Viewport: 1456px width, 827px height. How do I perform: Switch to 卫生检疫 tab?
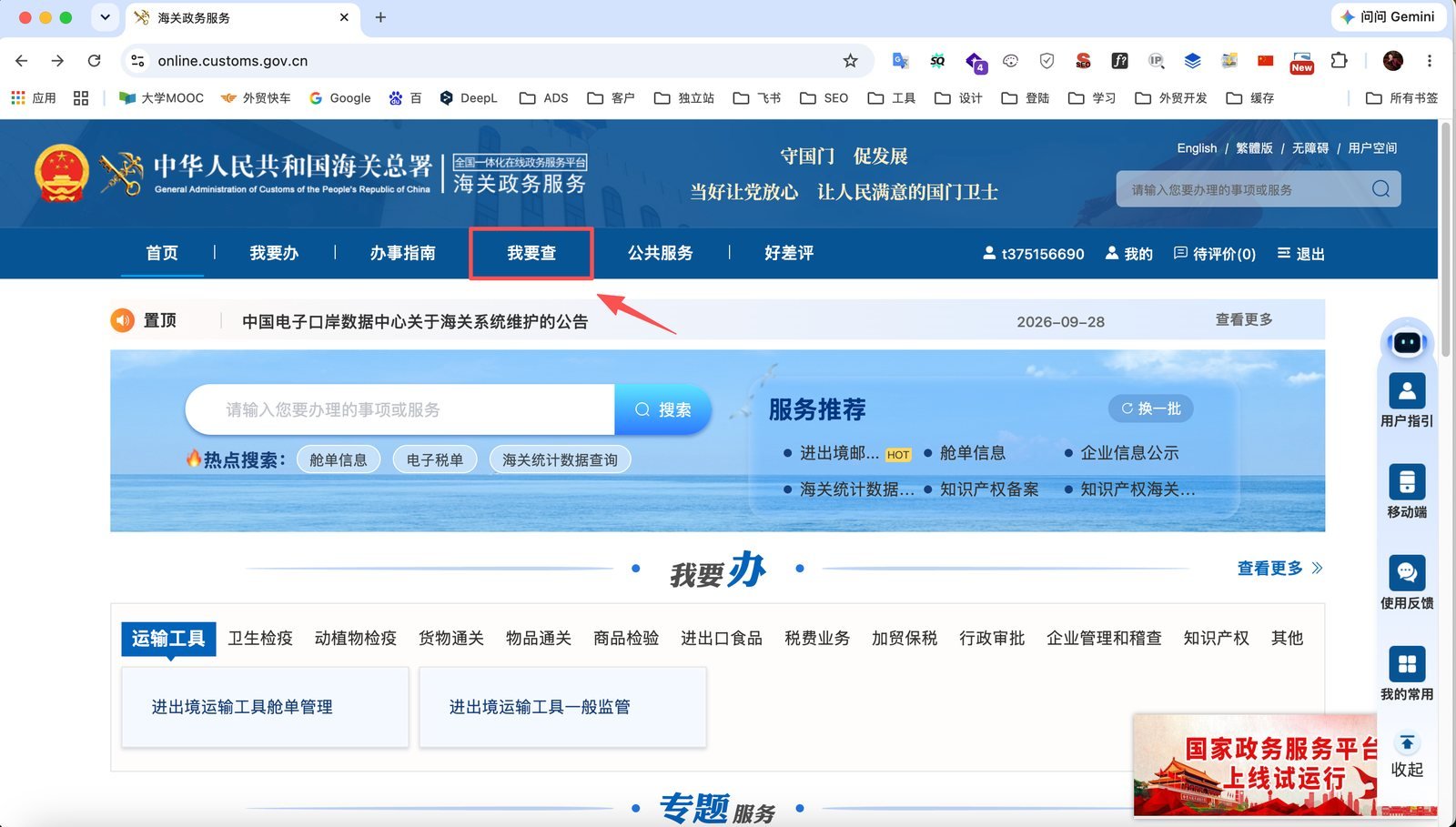(x=260, y=639)
